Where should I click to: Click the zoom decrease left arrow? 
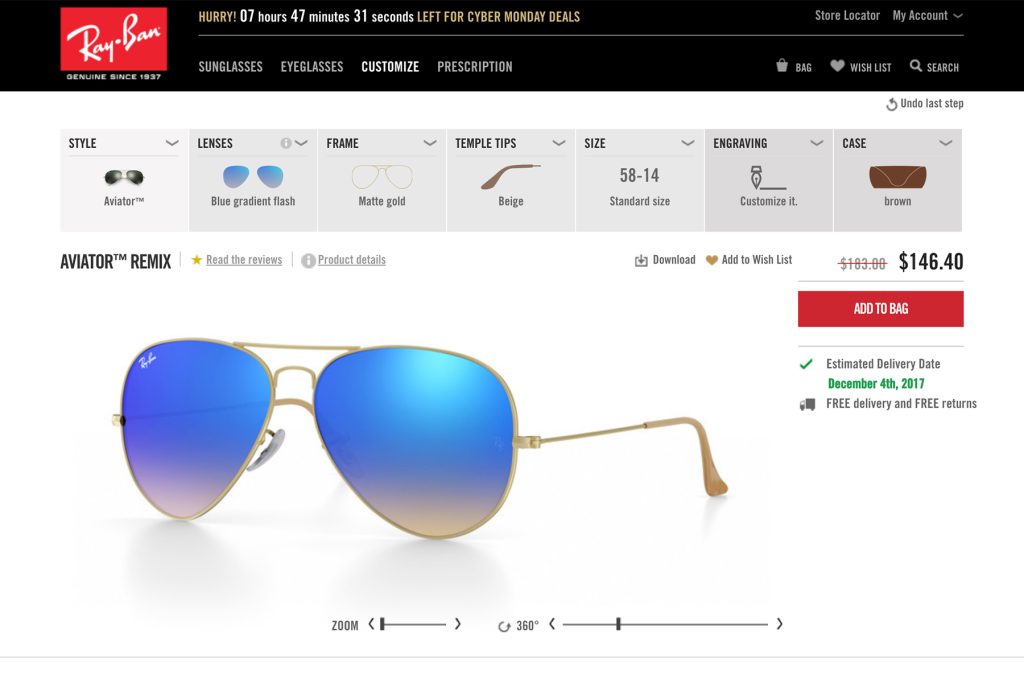tap(371, 624)
